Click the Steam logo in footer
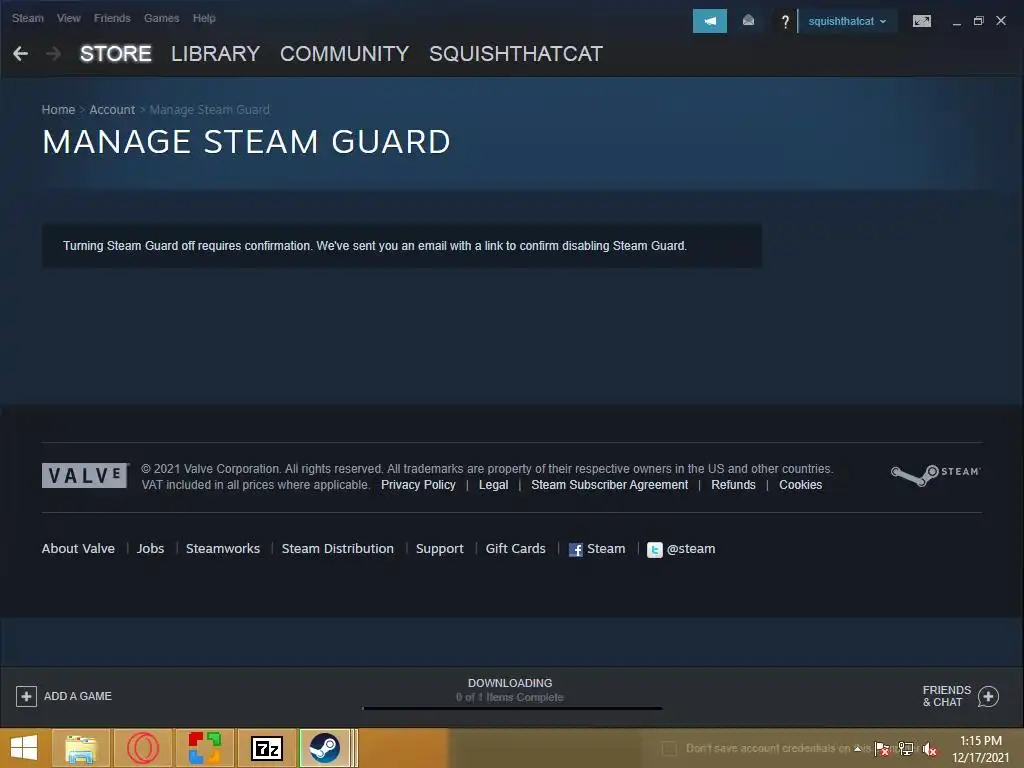 [x=935, y=475]
